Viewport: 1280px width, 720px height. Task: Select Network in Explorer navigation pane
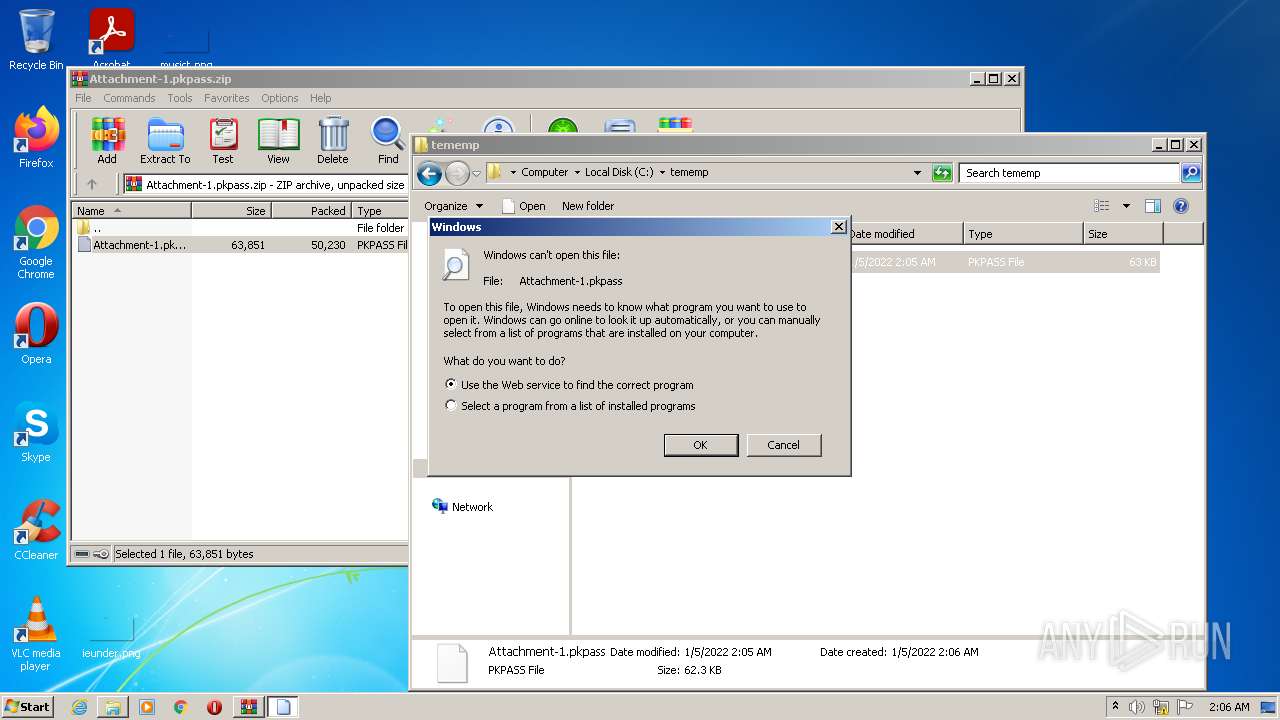click(x=463, y=507)
